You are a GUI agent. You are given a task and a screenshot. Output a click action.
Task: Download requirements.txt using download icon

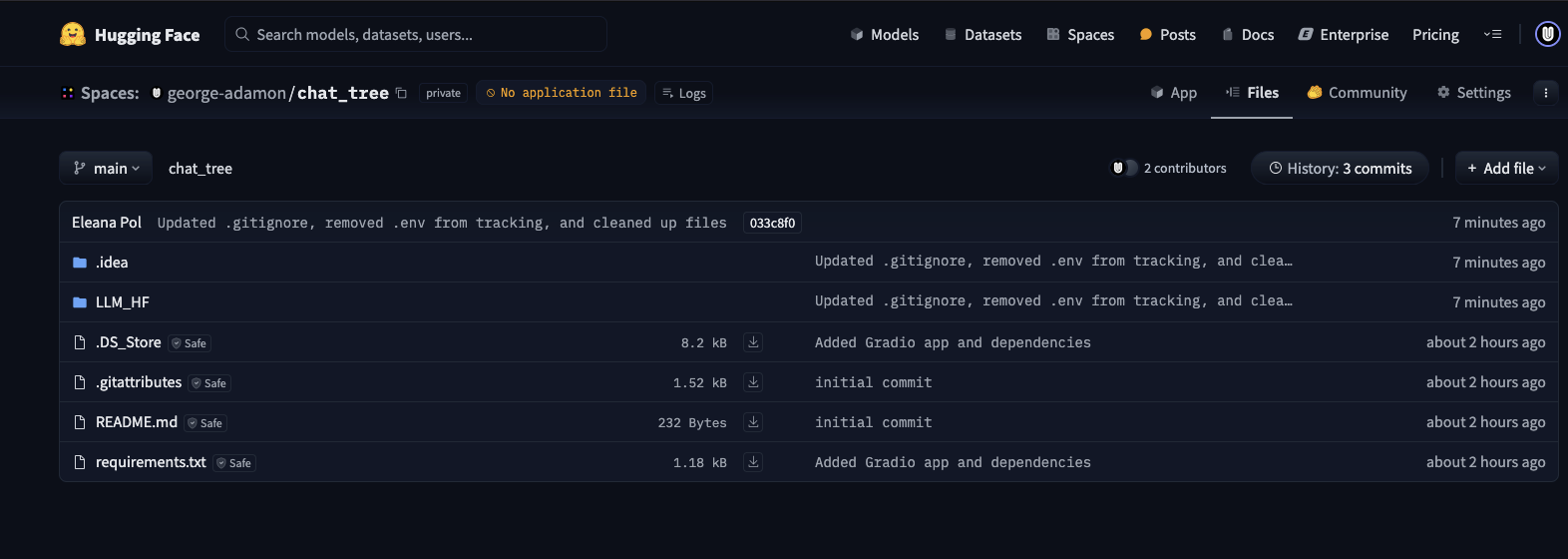pyautogui.click(x=753, y=462)
